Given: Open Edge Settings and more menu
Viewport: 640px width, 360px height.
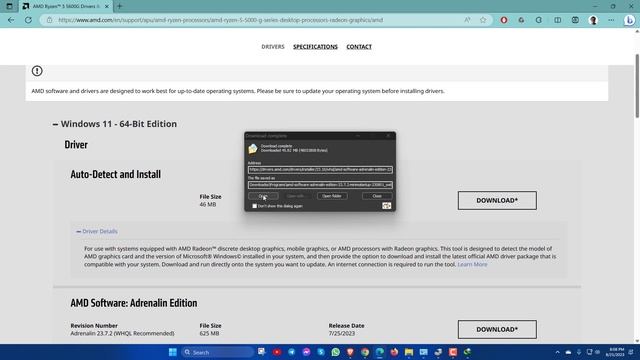Looking at the screenshot, I should (611, 20).
